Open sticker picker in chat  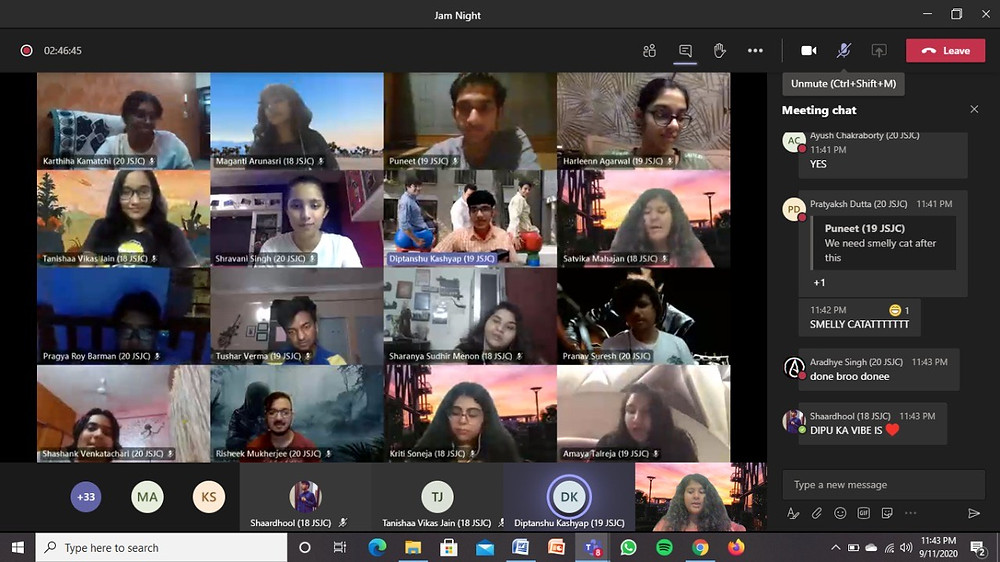887,513
